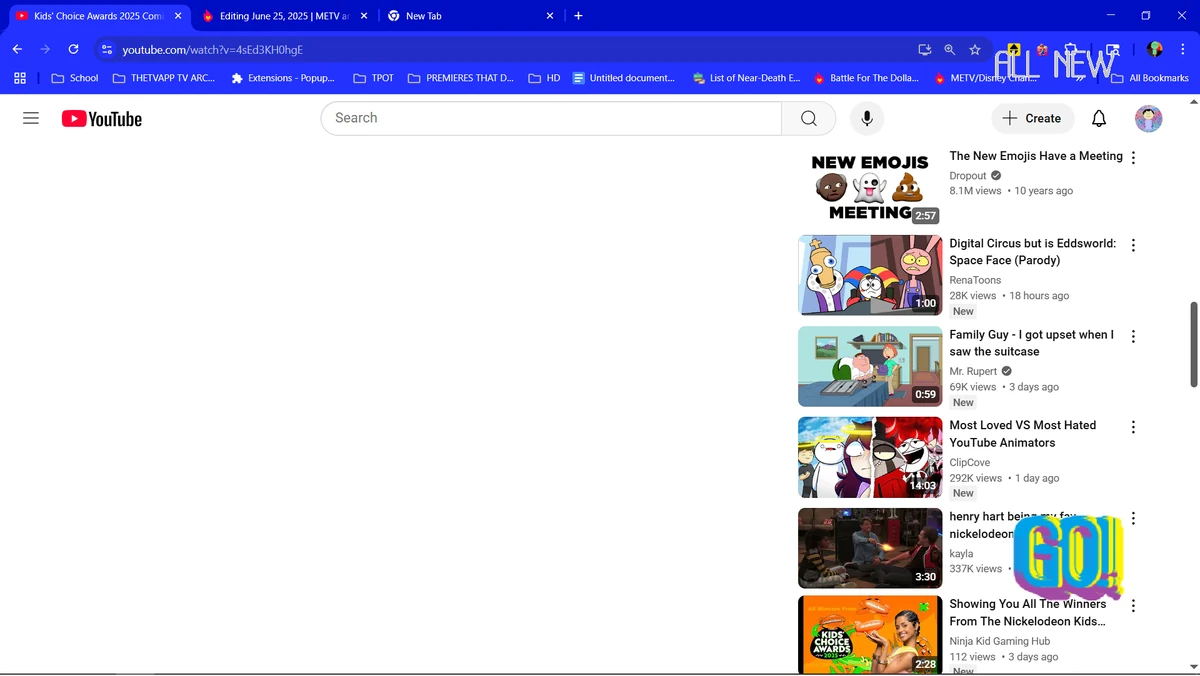This screenshot has height=676, width=1200.
Task: Click the send-to-devices icon in address bar
Action: coord(925,49)
